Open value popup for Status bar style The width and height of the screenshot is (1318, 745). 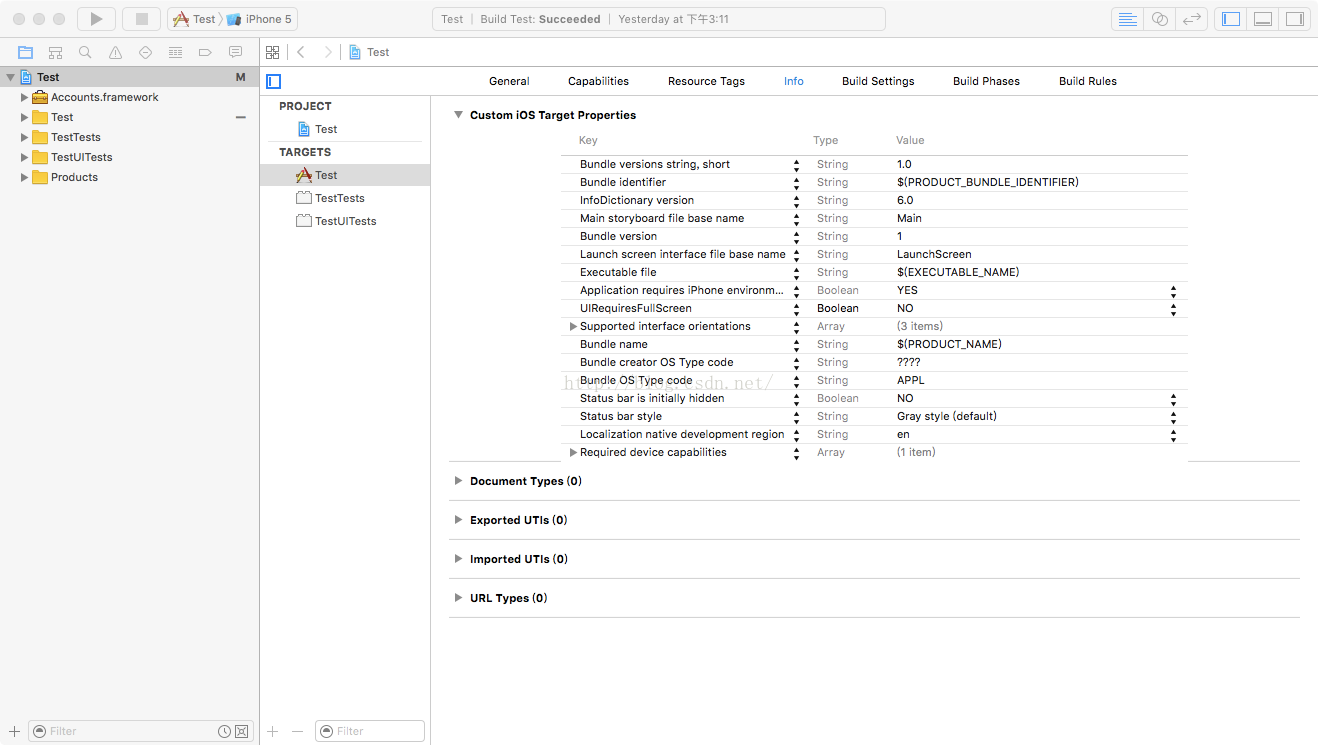click(1173, 416)
